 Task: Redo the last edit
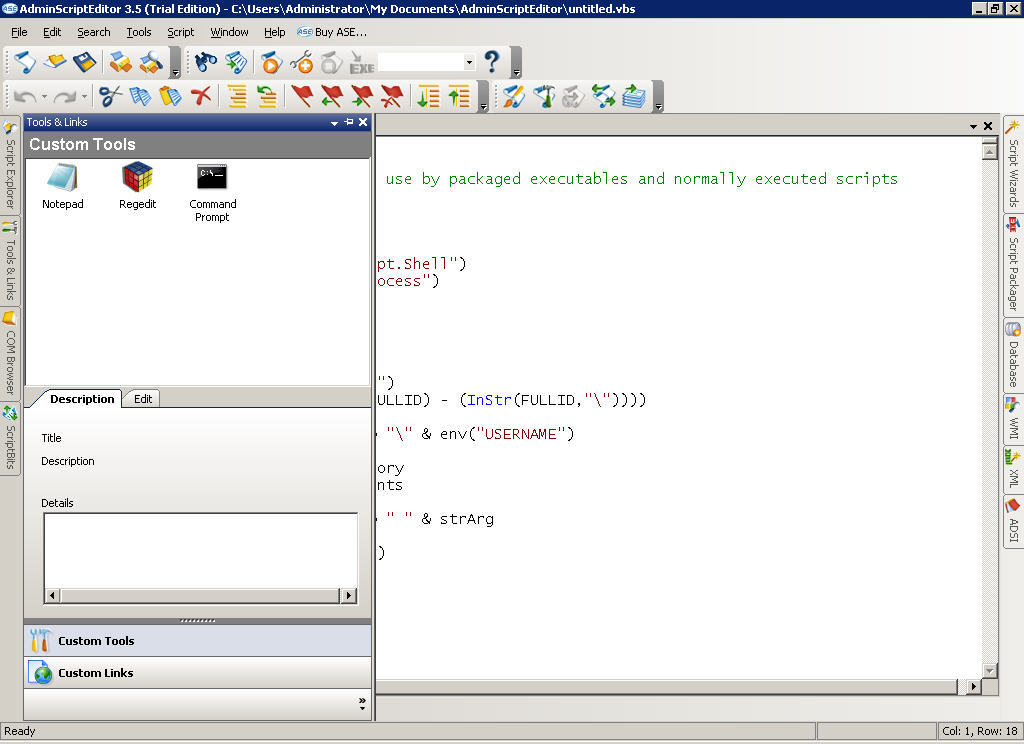tap(65, 97)
